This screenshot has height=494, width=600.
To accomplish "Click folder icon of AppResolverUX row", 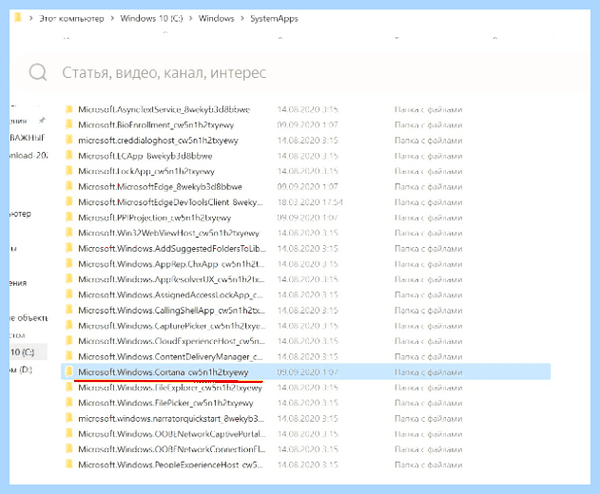I will (69, 279).
